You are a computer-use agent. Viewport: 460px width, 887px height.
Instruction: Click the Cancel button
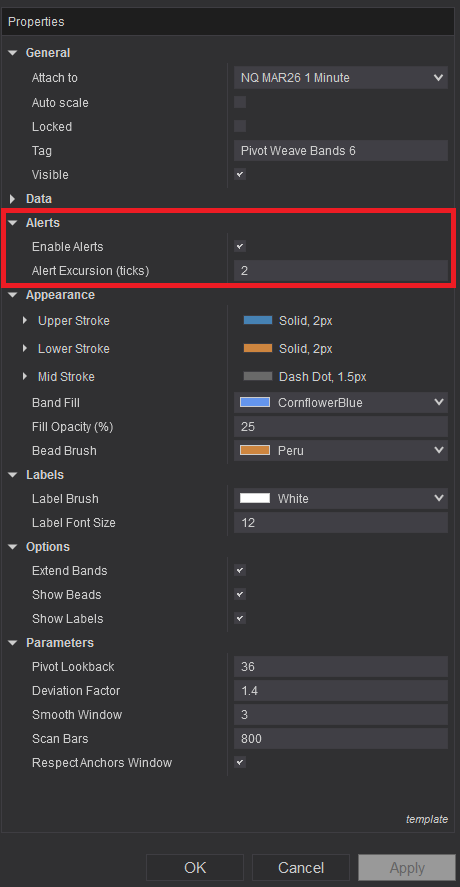point(300,867)
